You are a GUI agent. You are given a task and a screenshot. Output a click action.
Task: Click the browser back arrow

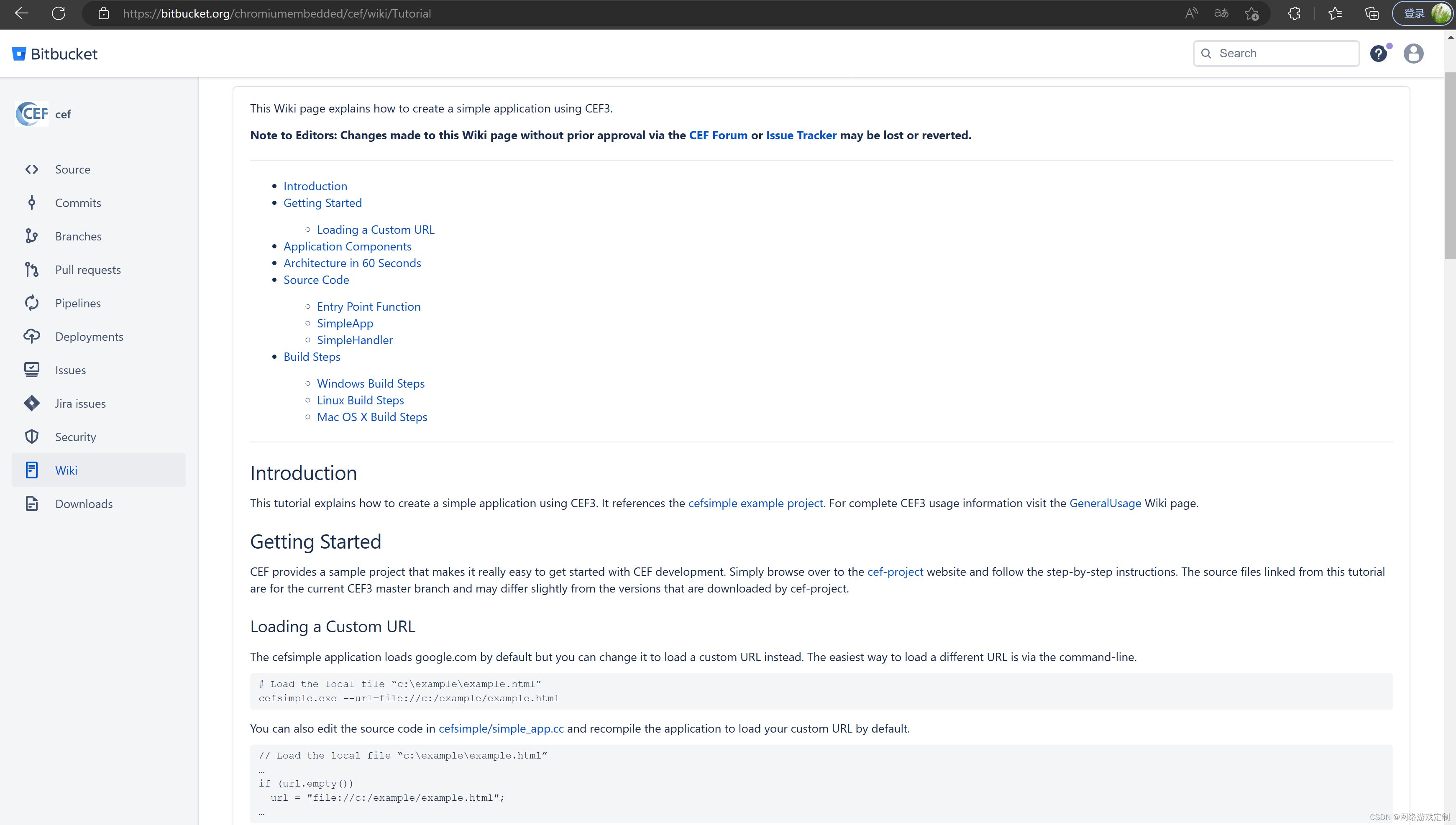pyautogui.click(x=21, y=13)
